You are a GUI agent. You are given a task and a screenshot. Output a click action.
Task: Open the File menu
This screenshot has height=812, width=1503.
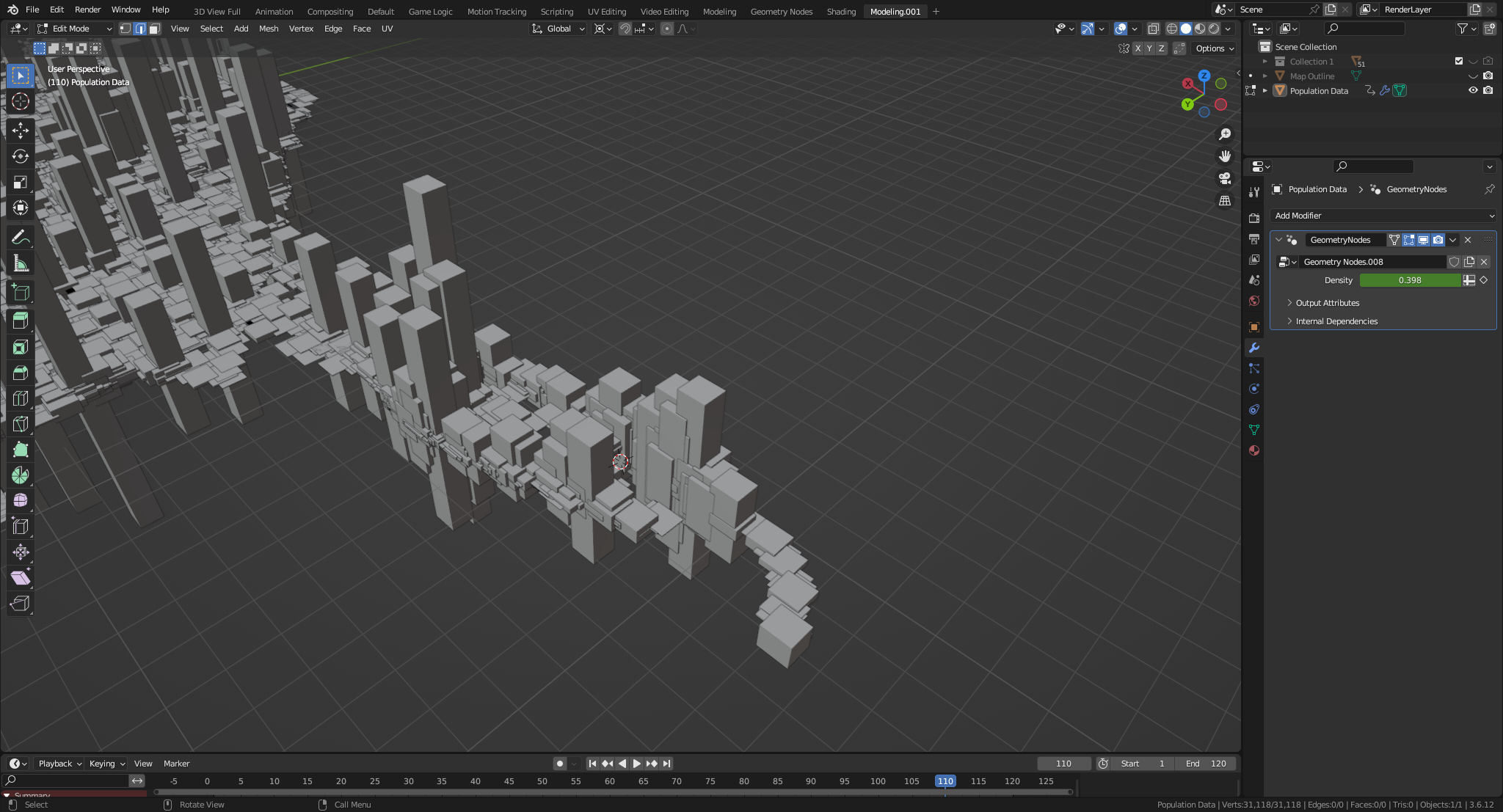[x=32, y=10]
